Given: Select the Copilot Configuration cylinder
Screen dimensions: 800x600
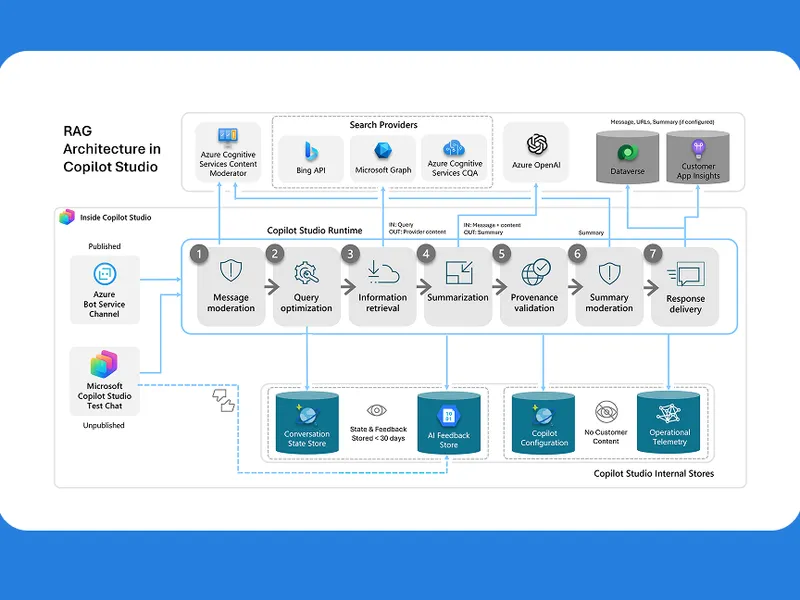Looking at the screenshot, I should (x=543, y=423).
